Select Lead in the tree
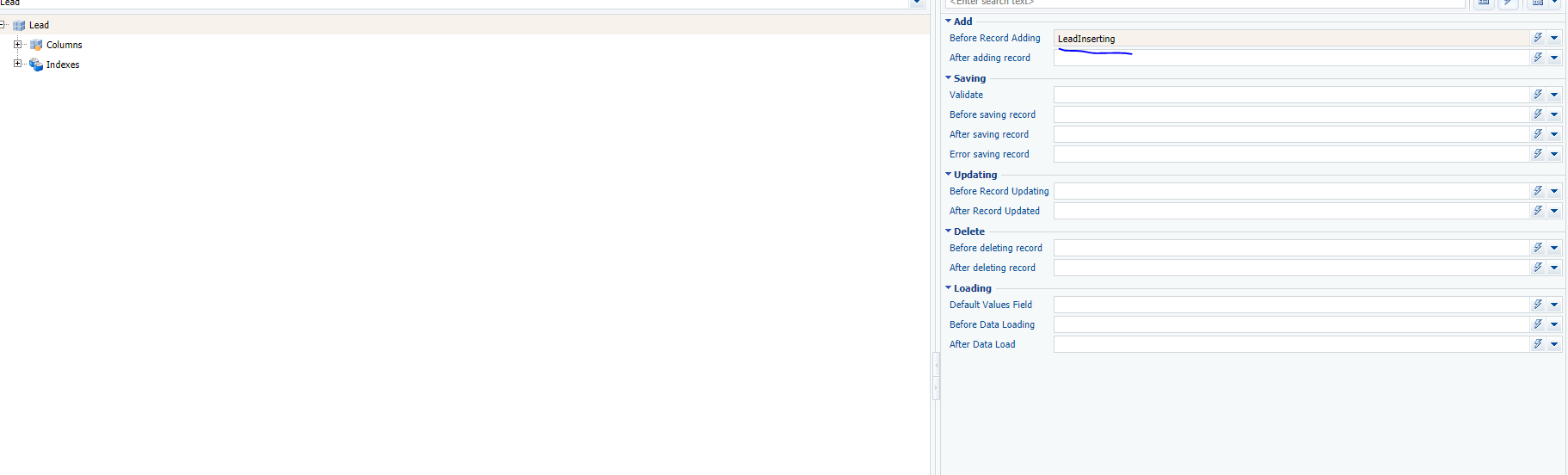Screen dimensions: 1568x475 coord(39,26)
